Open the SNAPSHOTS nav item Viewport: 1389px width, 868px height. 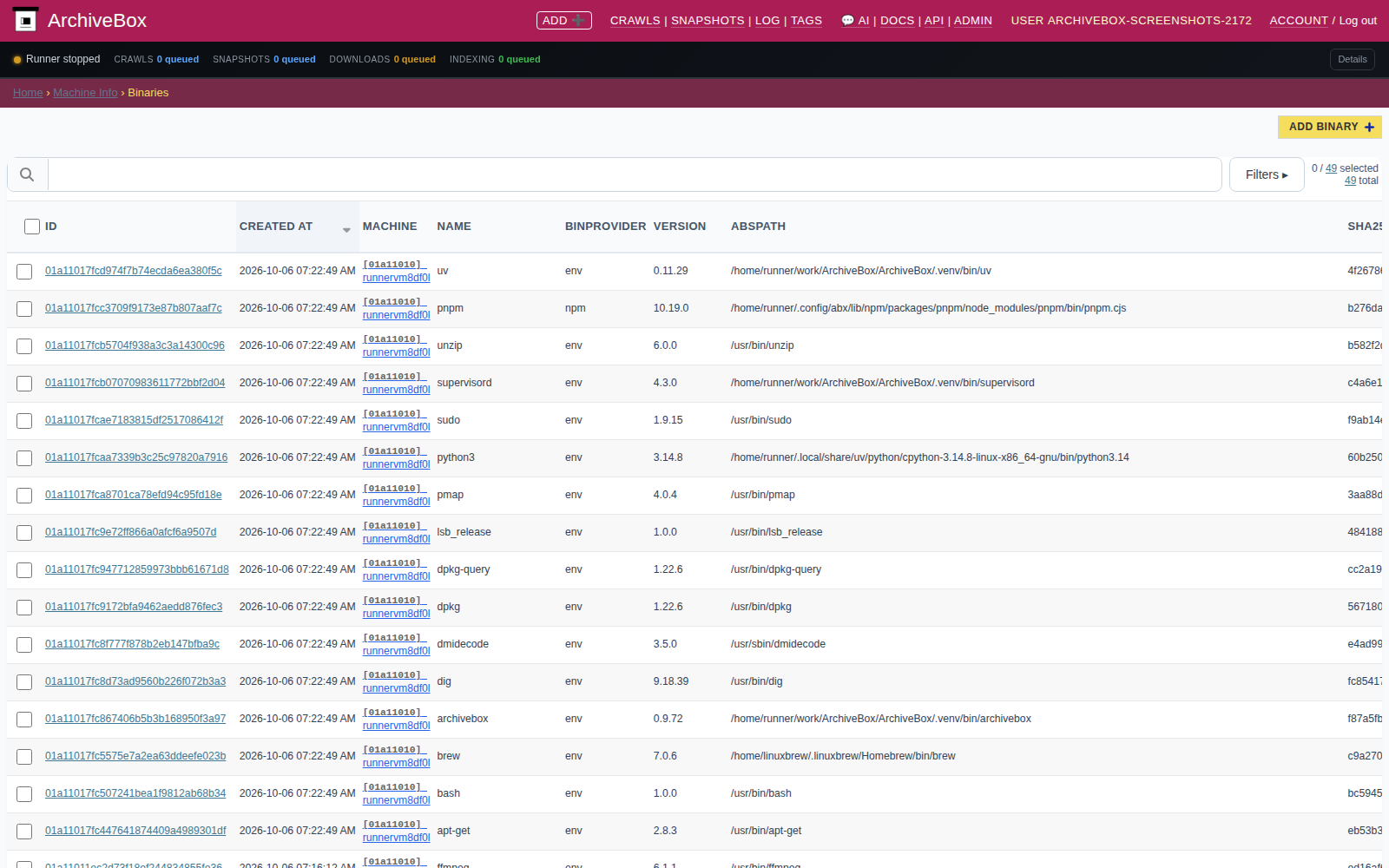coord(708,21)
